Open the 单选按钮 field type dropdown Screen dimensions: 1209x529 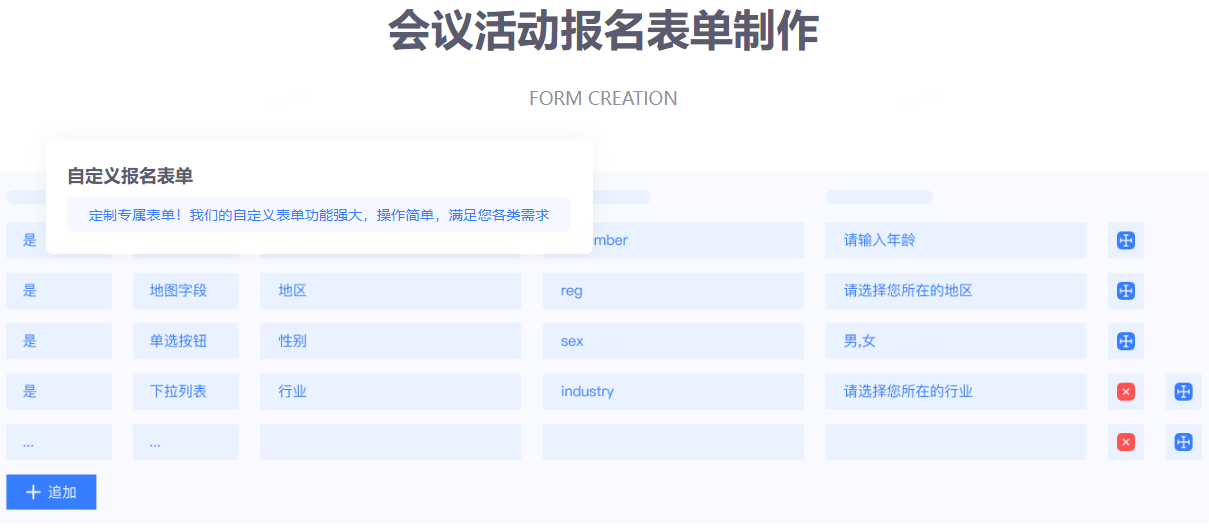point(185,341)
